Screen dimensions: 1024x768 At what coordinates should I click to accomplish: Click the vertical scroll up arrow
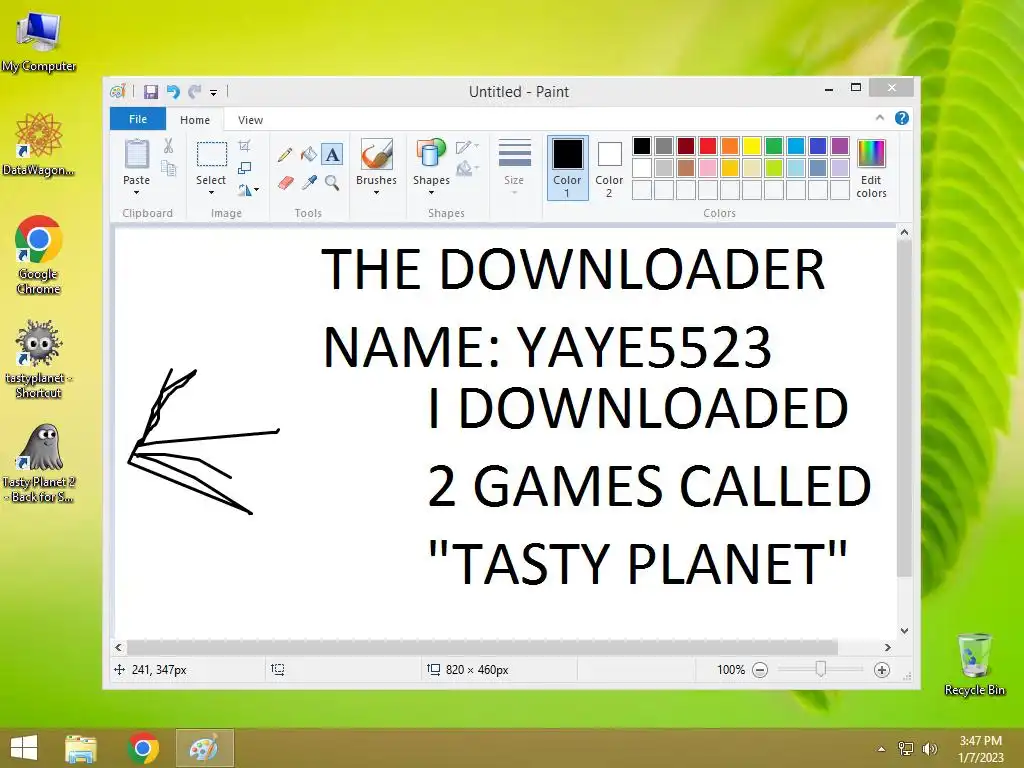(x=904, y=232)
